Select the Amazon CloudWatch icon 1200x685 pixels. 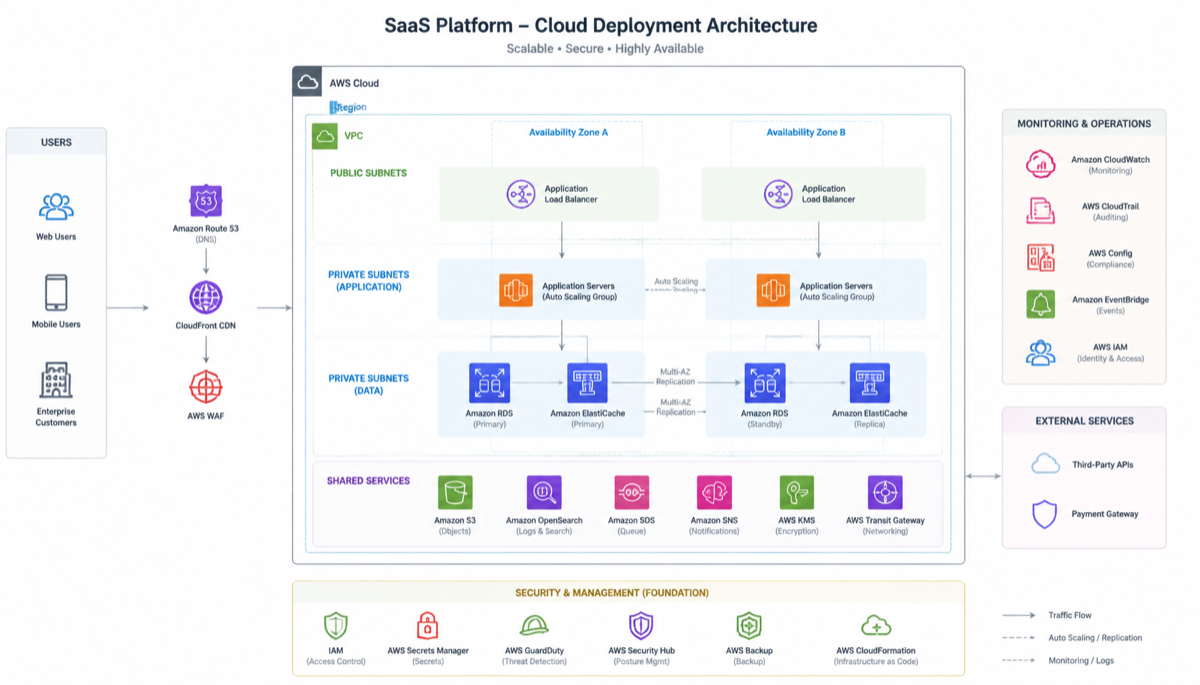pos(1041,163)
